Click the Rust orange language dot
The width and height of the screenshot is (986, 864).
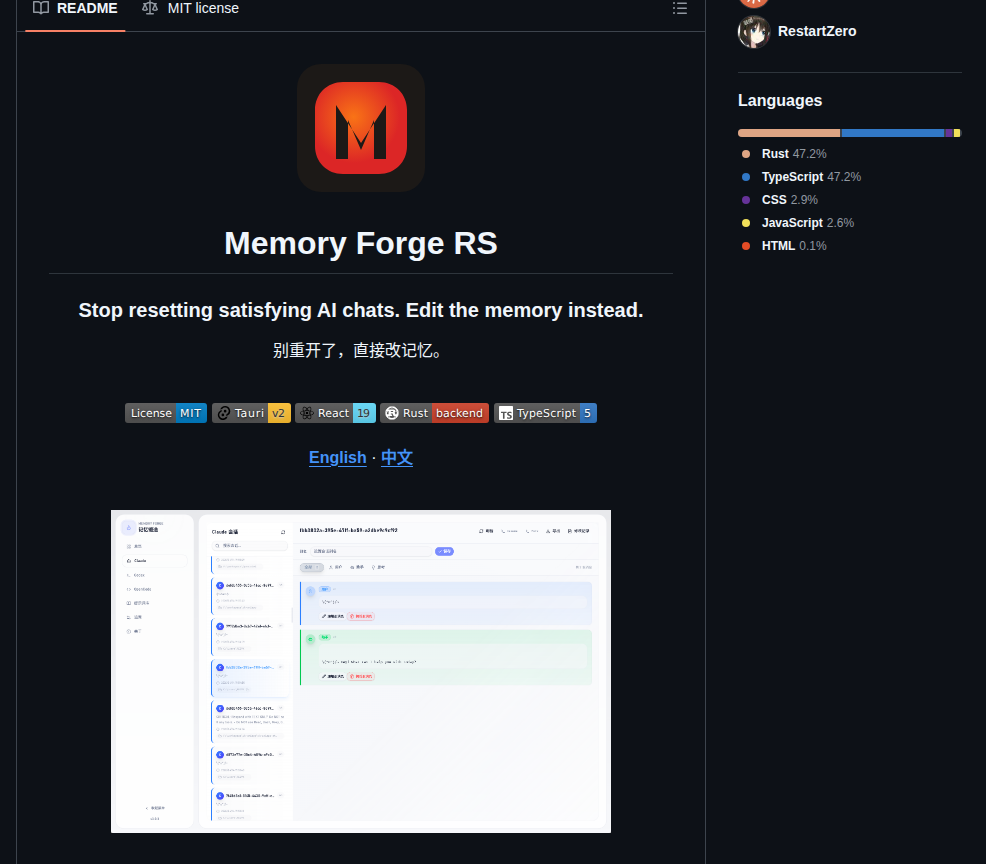(746, 154)
